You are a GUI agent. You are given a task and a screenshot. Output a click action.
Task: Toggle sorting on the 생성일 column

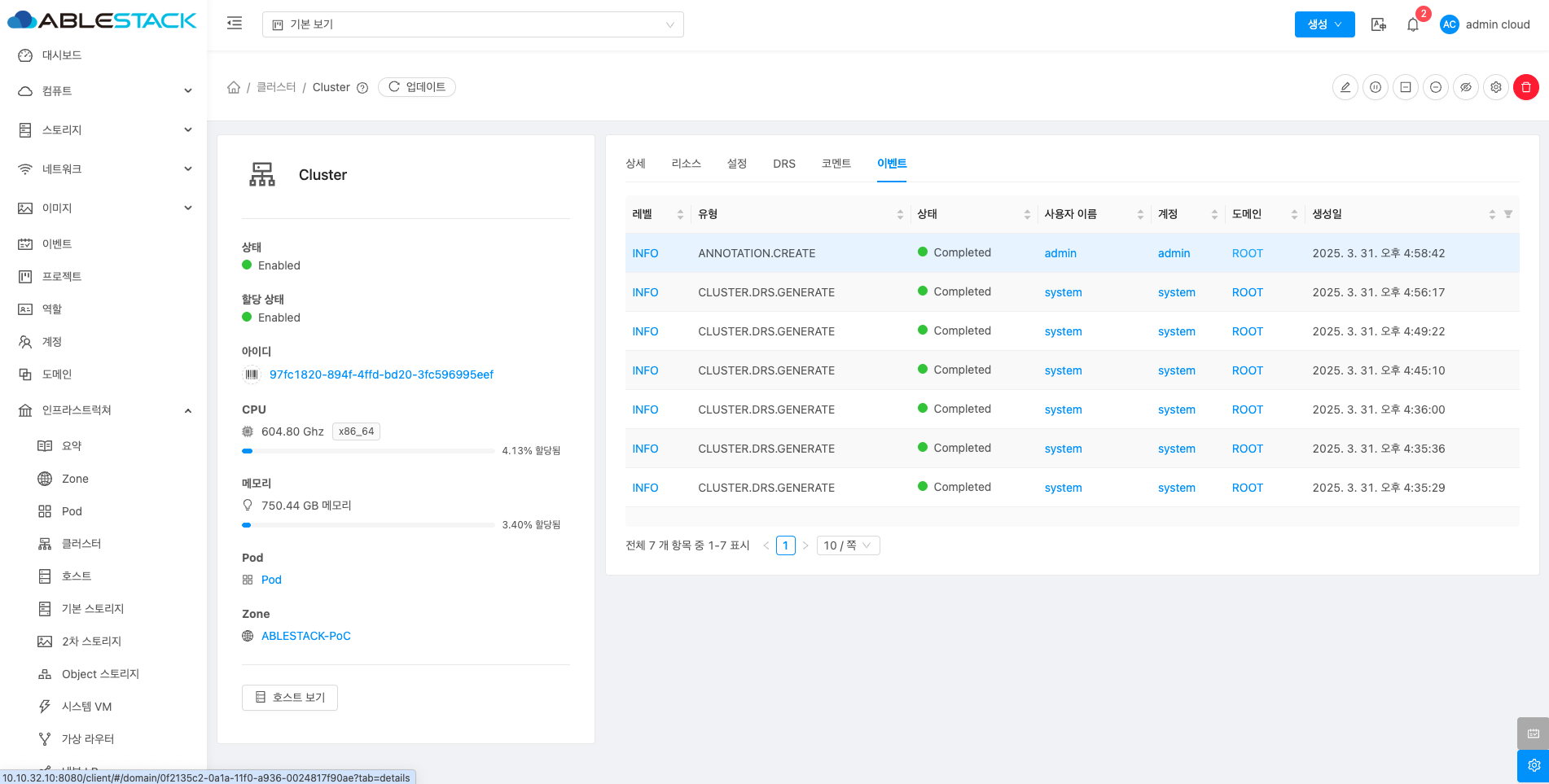tap(1491, 214)
